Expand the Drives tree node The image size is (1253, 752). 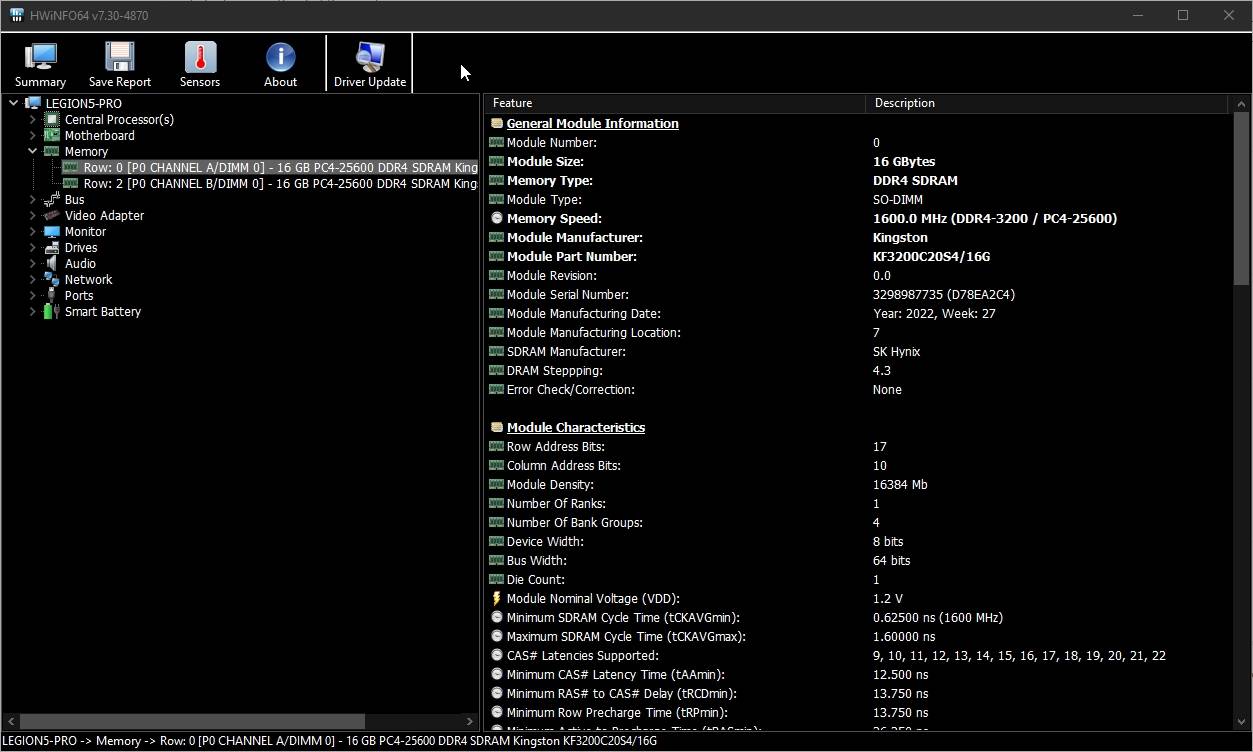click(x=32, y=248)
